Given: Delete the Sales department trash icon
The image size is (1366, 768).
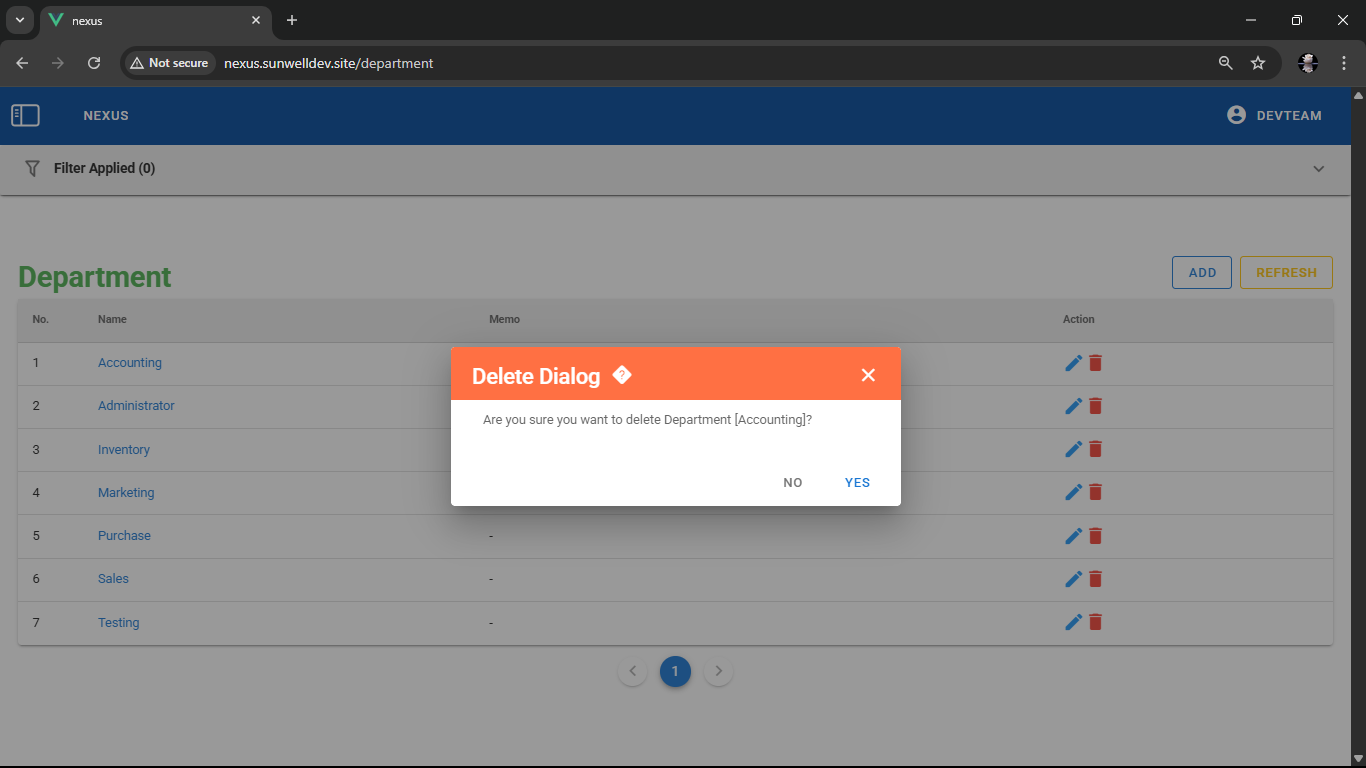Looking at the screenshot, I should point(1095,579).
